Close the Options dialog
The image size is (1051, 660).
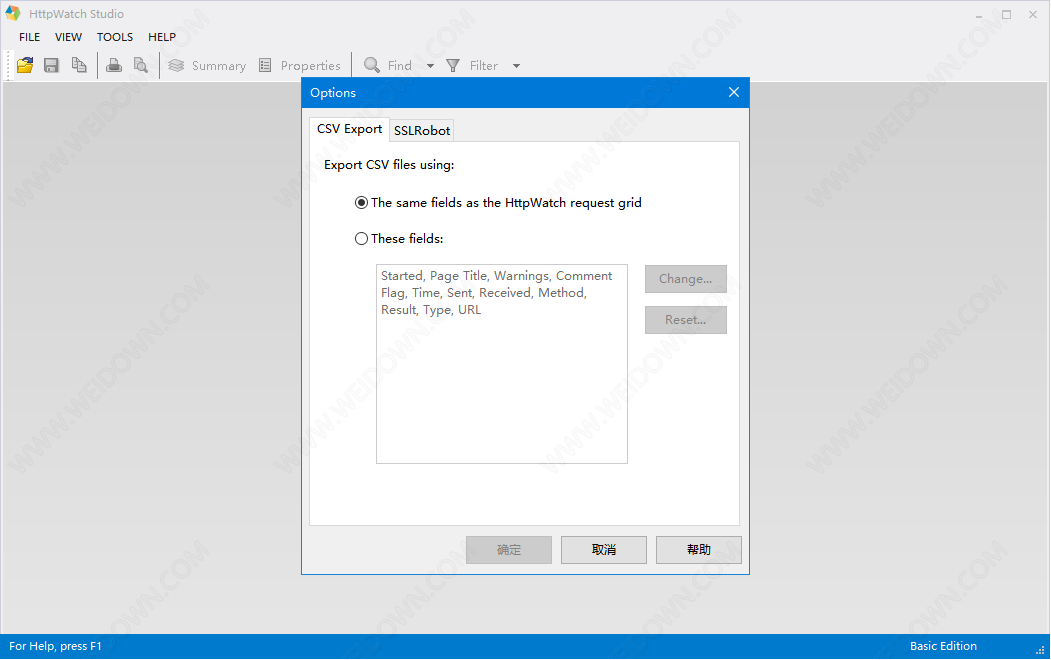(734, 92)
